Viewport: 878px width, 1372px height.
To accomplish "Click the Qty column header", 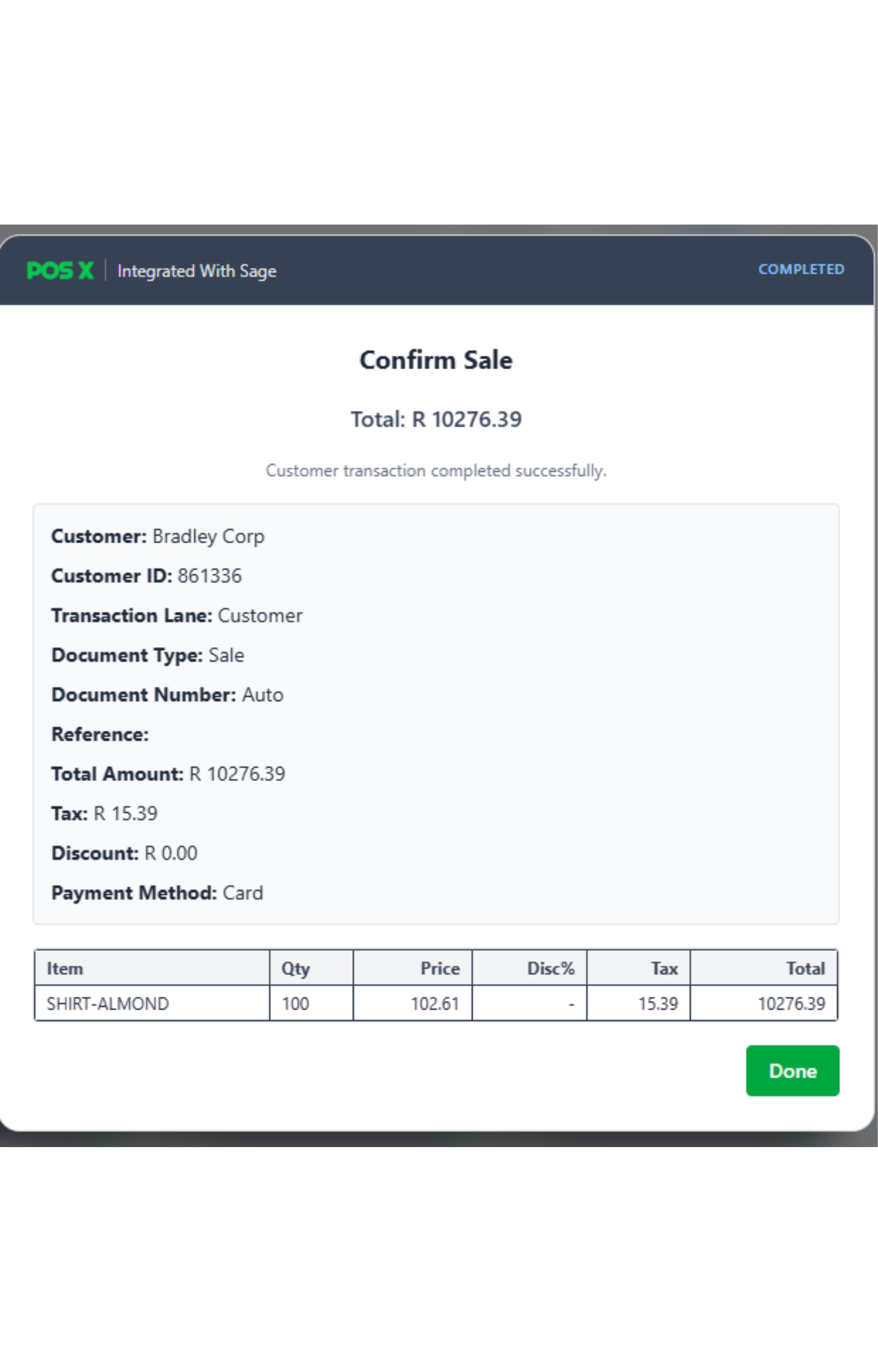I will click(311, 968).
